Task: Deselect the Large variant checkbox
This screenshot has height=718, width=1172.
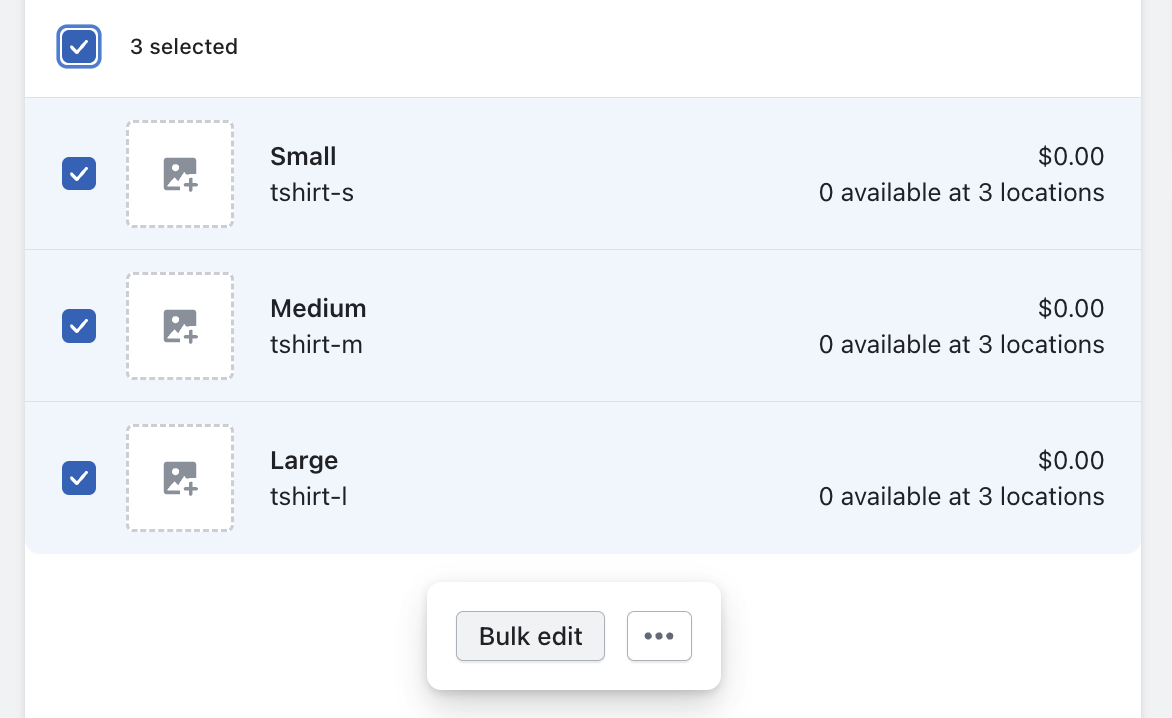Action: (x=79, y=478)
